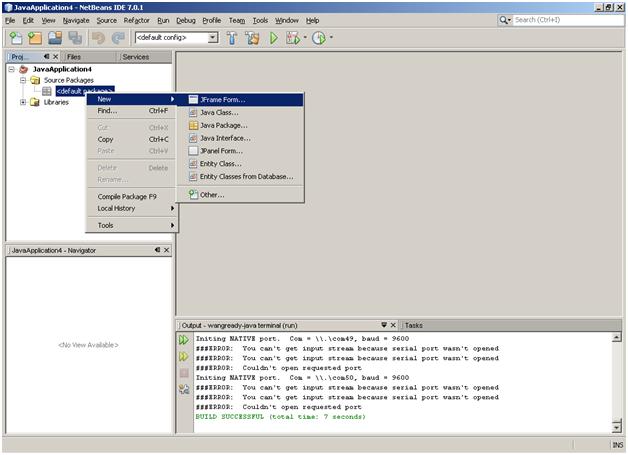Click the Debug Main Project icon
This screenshot has height=455, width=628.
(x=293, y=38)
